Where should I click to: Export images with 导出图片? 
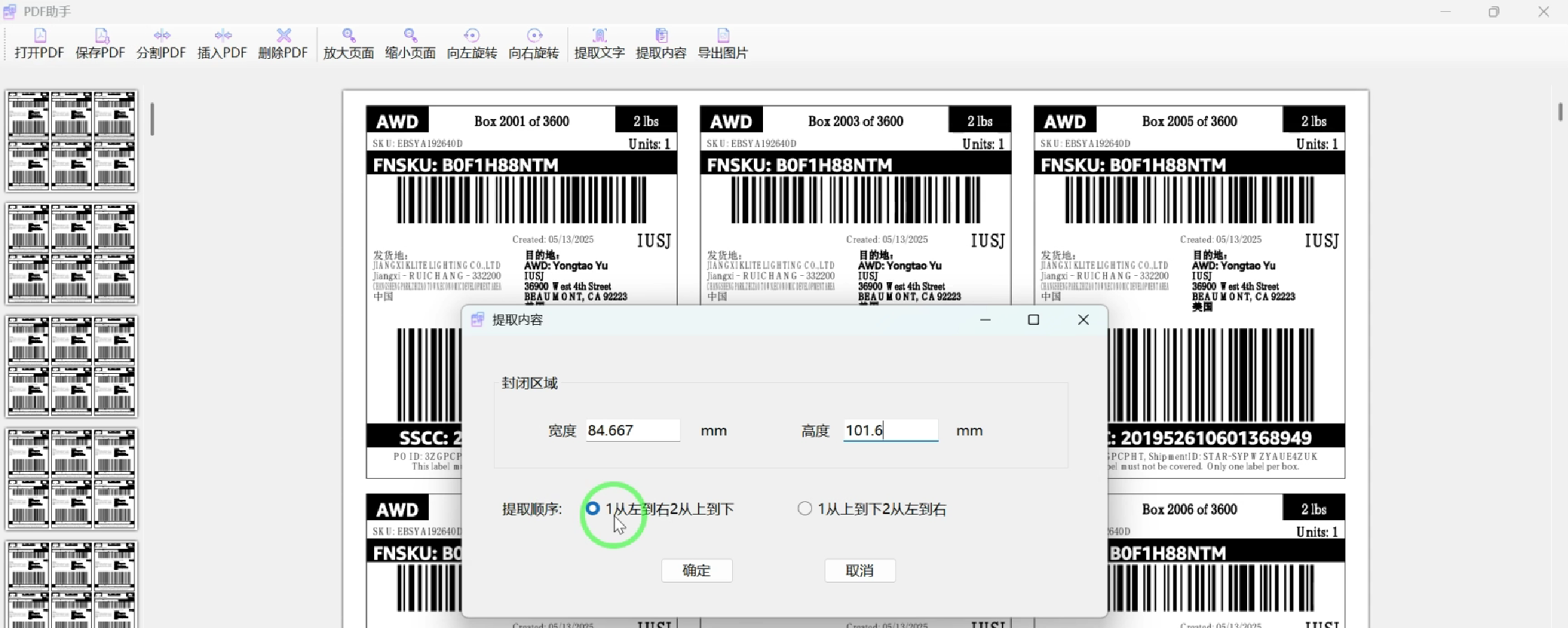(x=722, y=43)
